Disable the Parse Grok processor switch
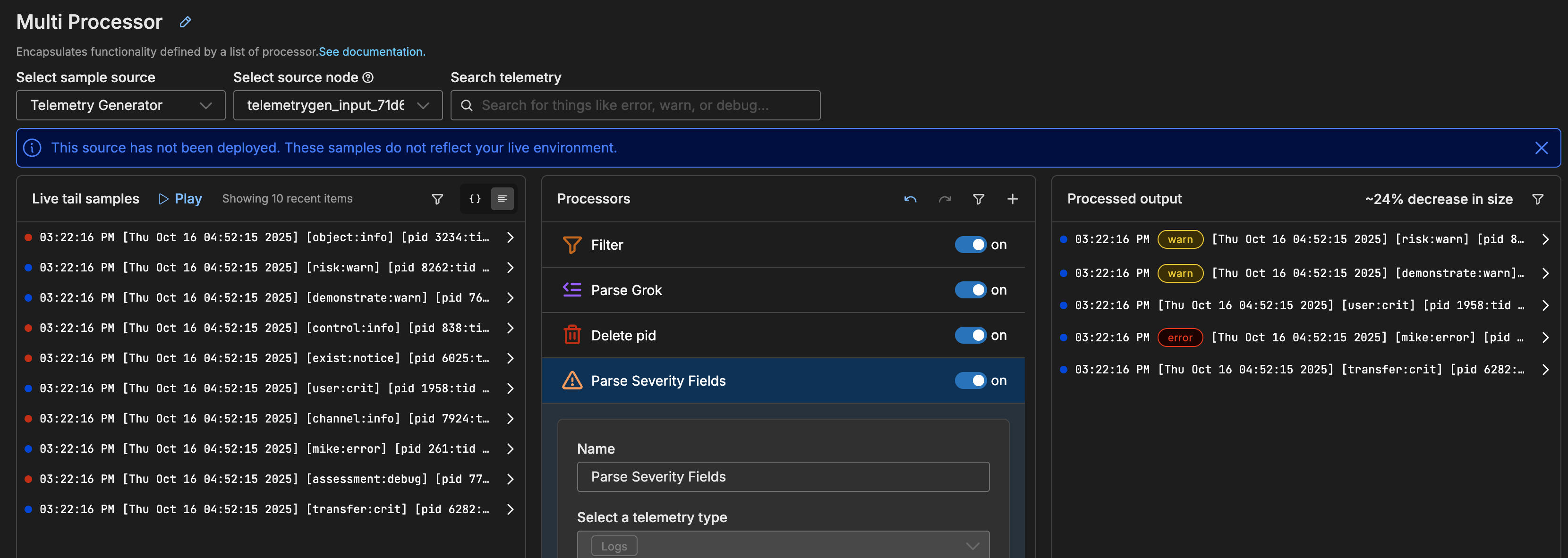1568x558 pixels. pyautogui.click(x=970, y=290)
